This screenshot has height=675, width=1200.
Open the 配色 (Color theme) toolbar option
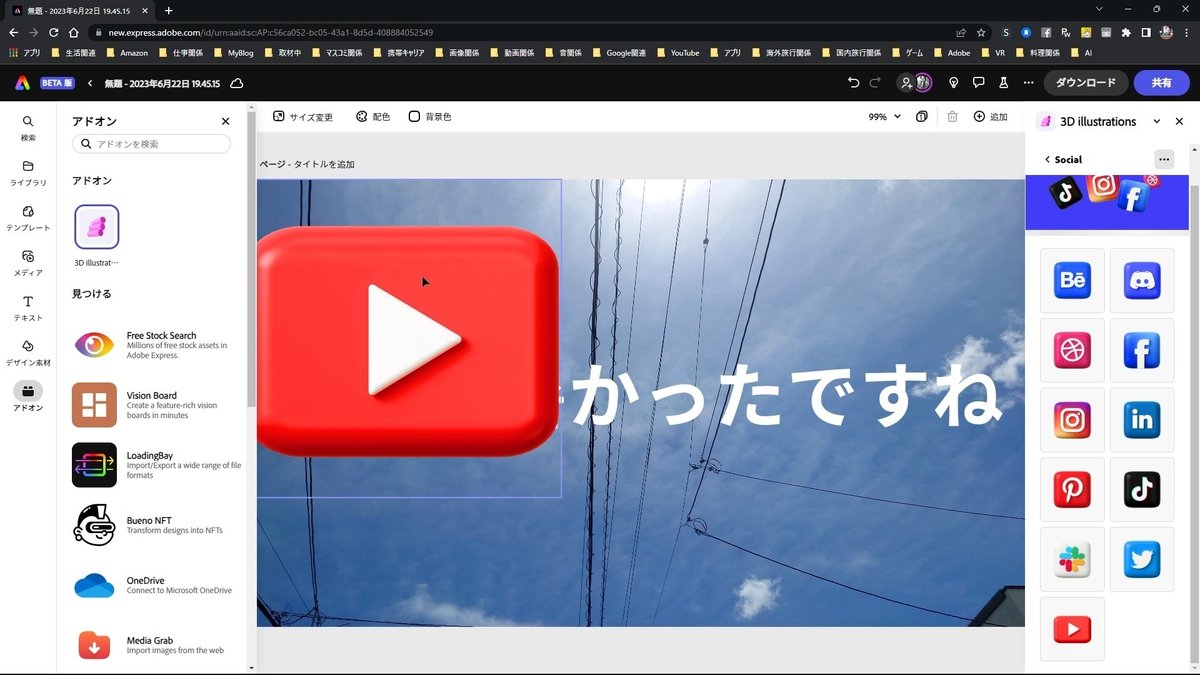(373, 117)
